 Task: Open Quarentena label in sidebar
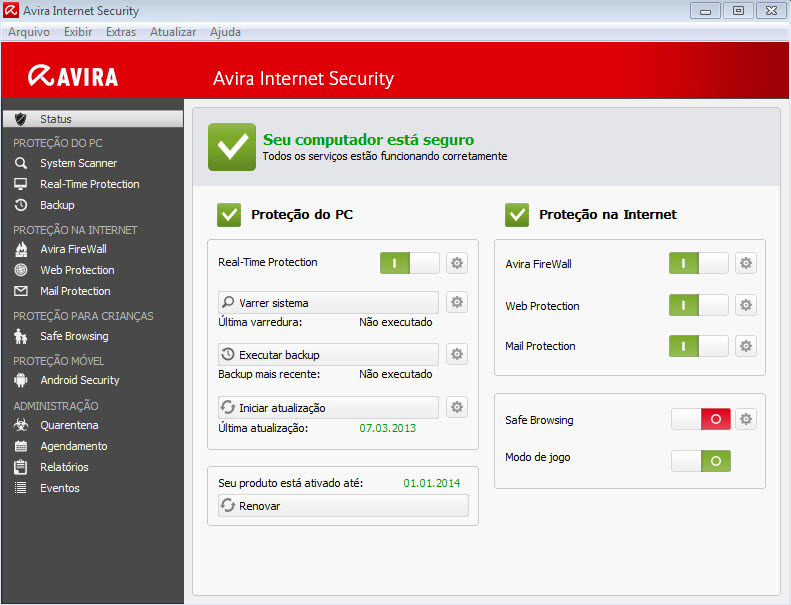click(70, 425)
